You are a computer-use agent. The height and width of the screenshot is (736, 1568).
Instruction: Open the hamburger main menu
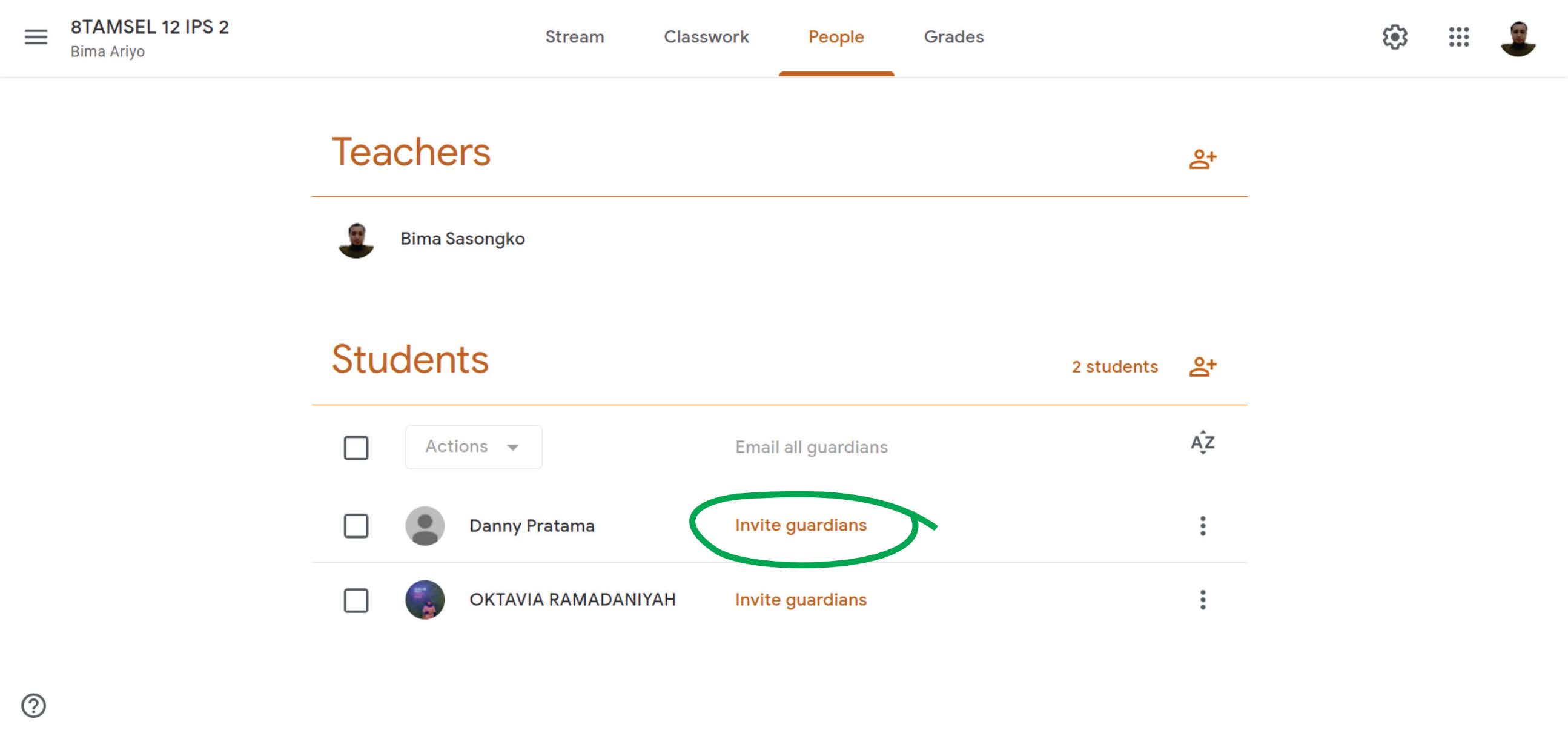coord(36,37)
